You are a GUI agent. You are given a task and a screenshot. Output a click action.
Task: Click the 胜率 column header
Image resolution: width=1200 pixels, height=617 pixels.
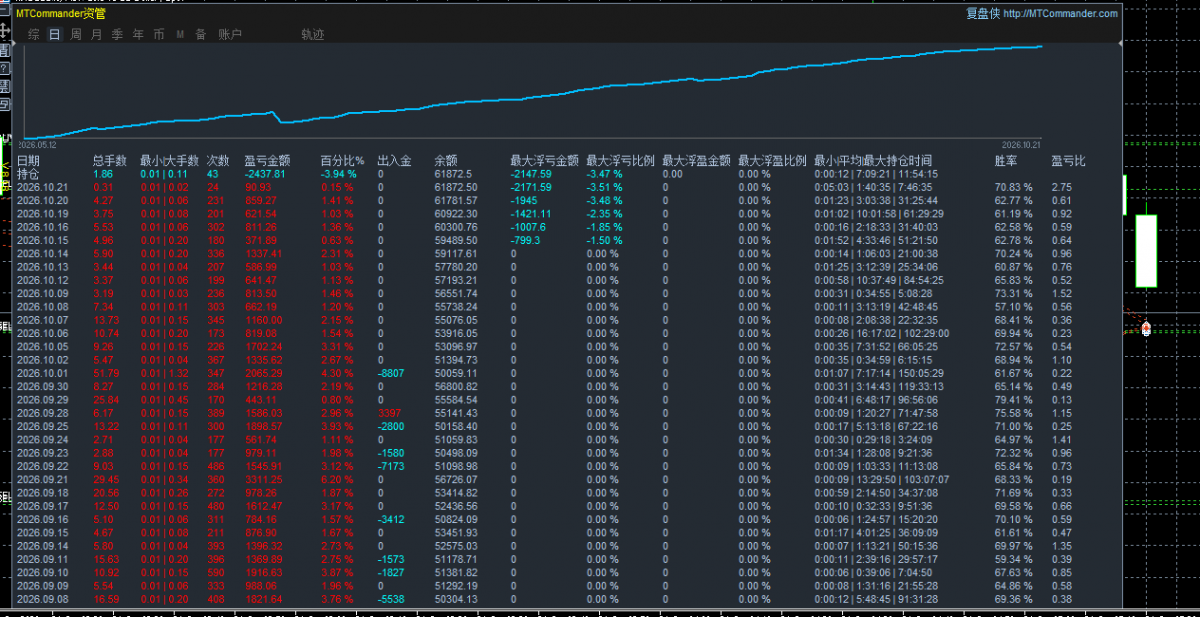point(1007,160)
